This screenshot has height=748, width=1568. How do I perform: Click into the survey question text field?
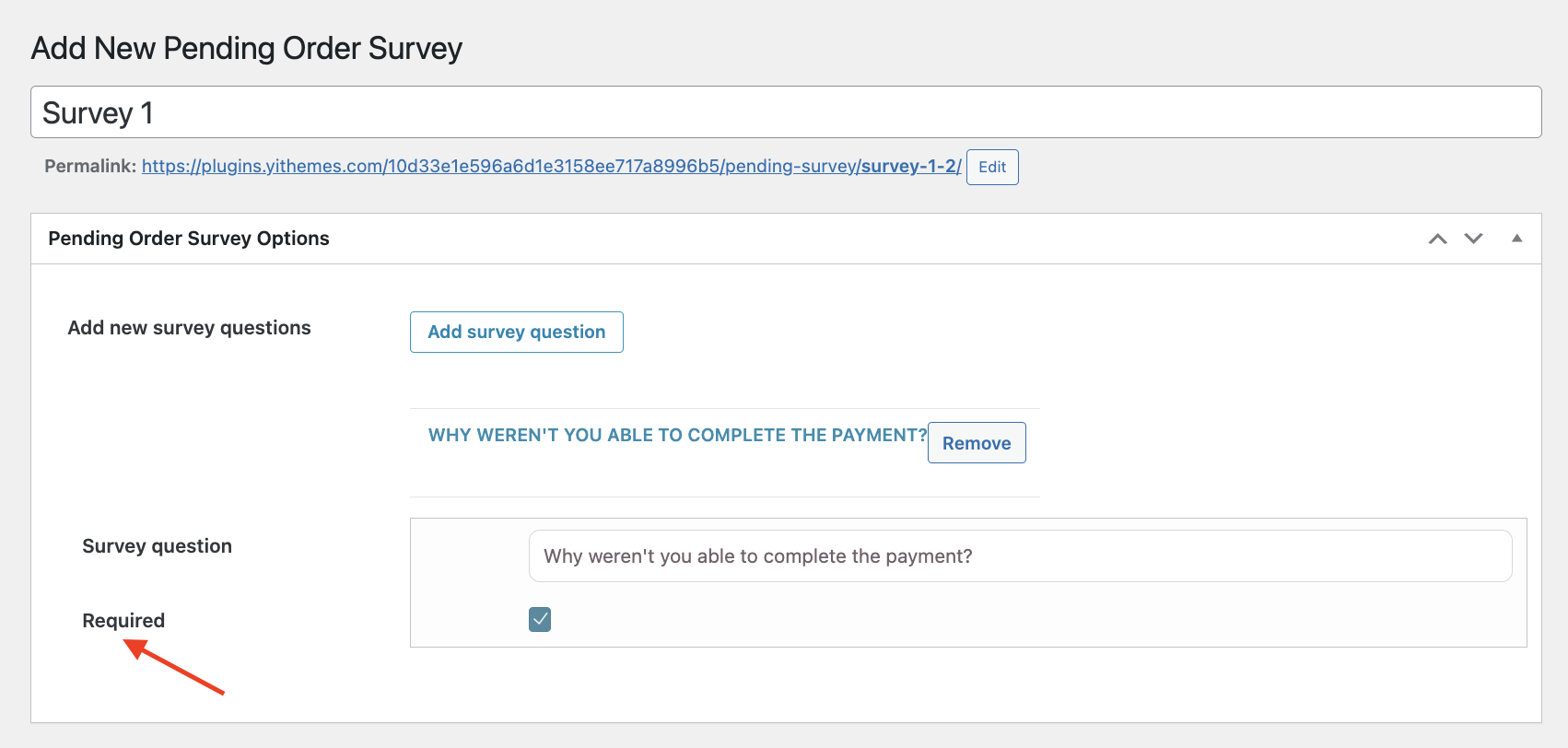1021,555
